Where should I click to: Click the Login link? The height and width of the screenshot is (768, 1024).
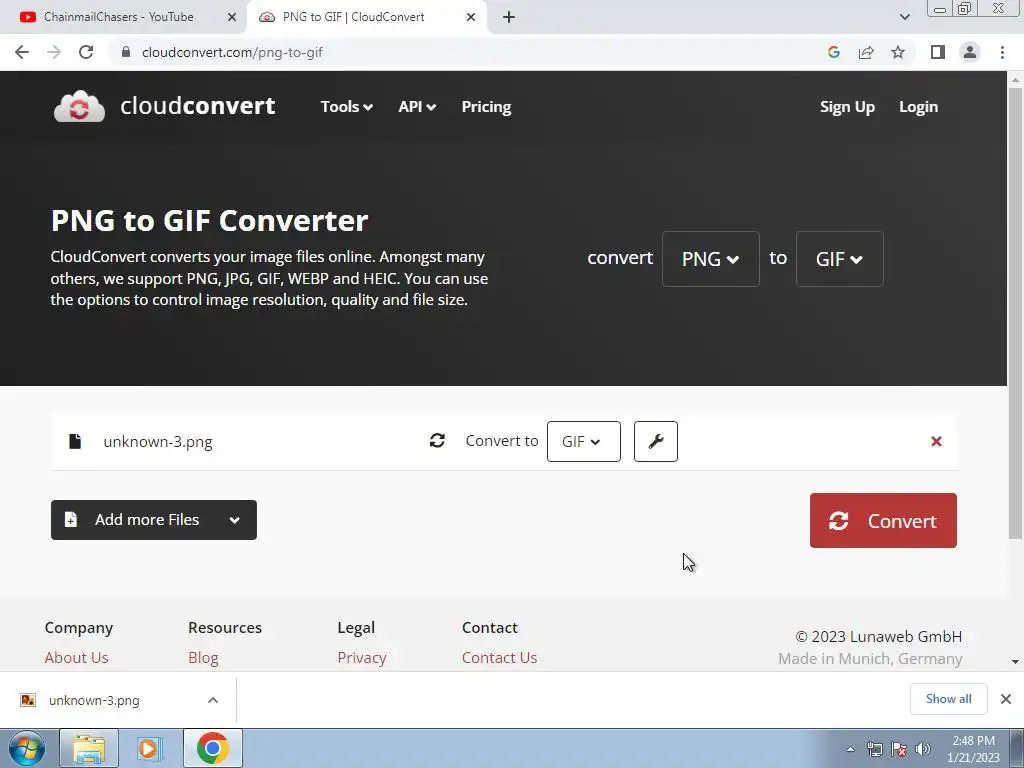pyautogui.click(x=918, y=106)
